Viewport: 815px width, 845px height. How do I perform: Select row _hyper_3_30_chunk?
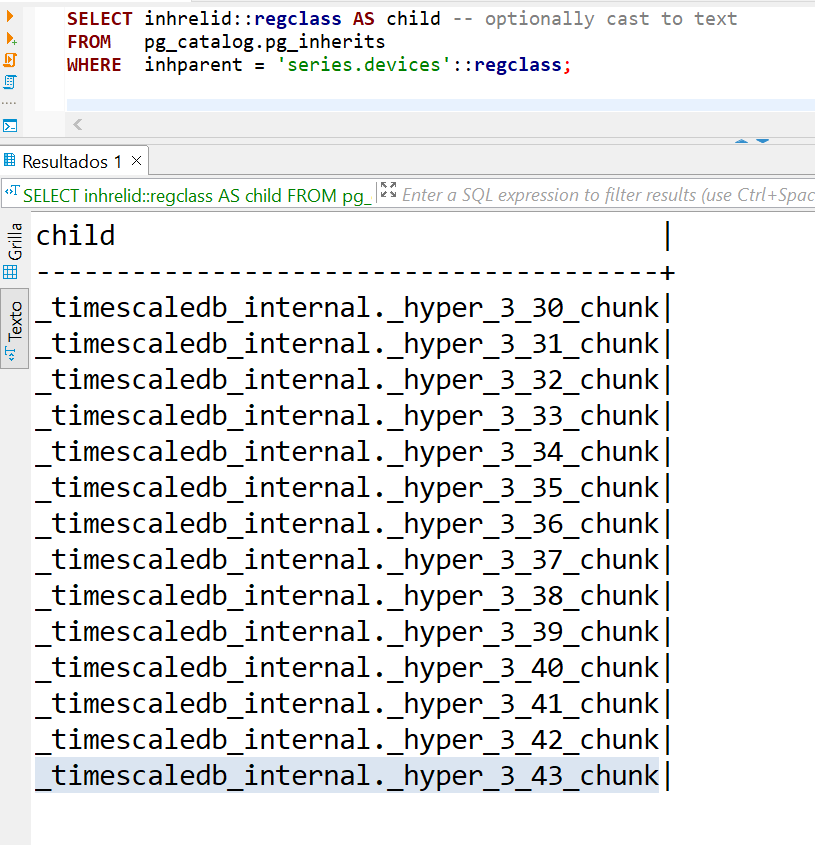tap(347, 309)
